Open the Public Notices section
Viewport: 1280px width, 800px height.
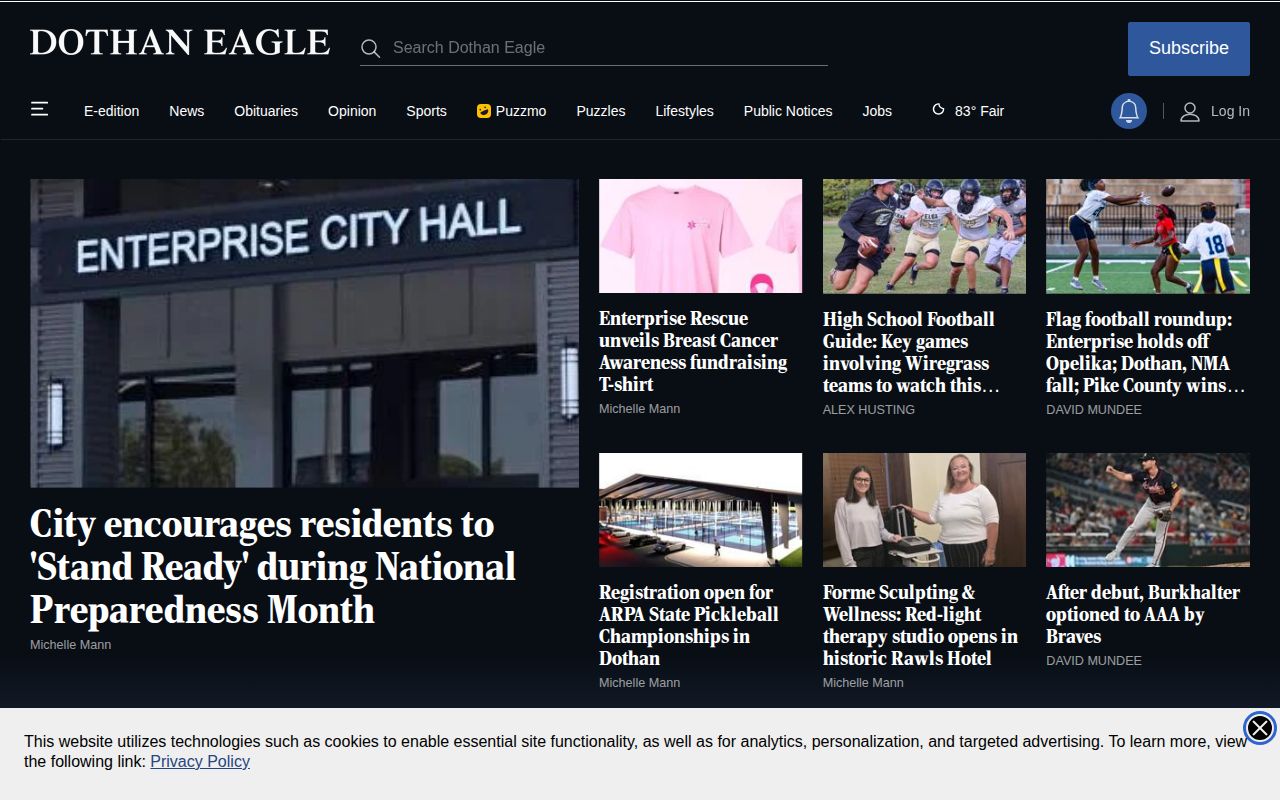[788, 111]
